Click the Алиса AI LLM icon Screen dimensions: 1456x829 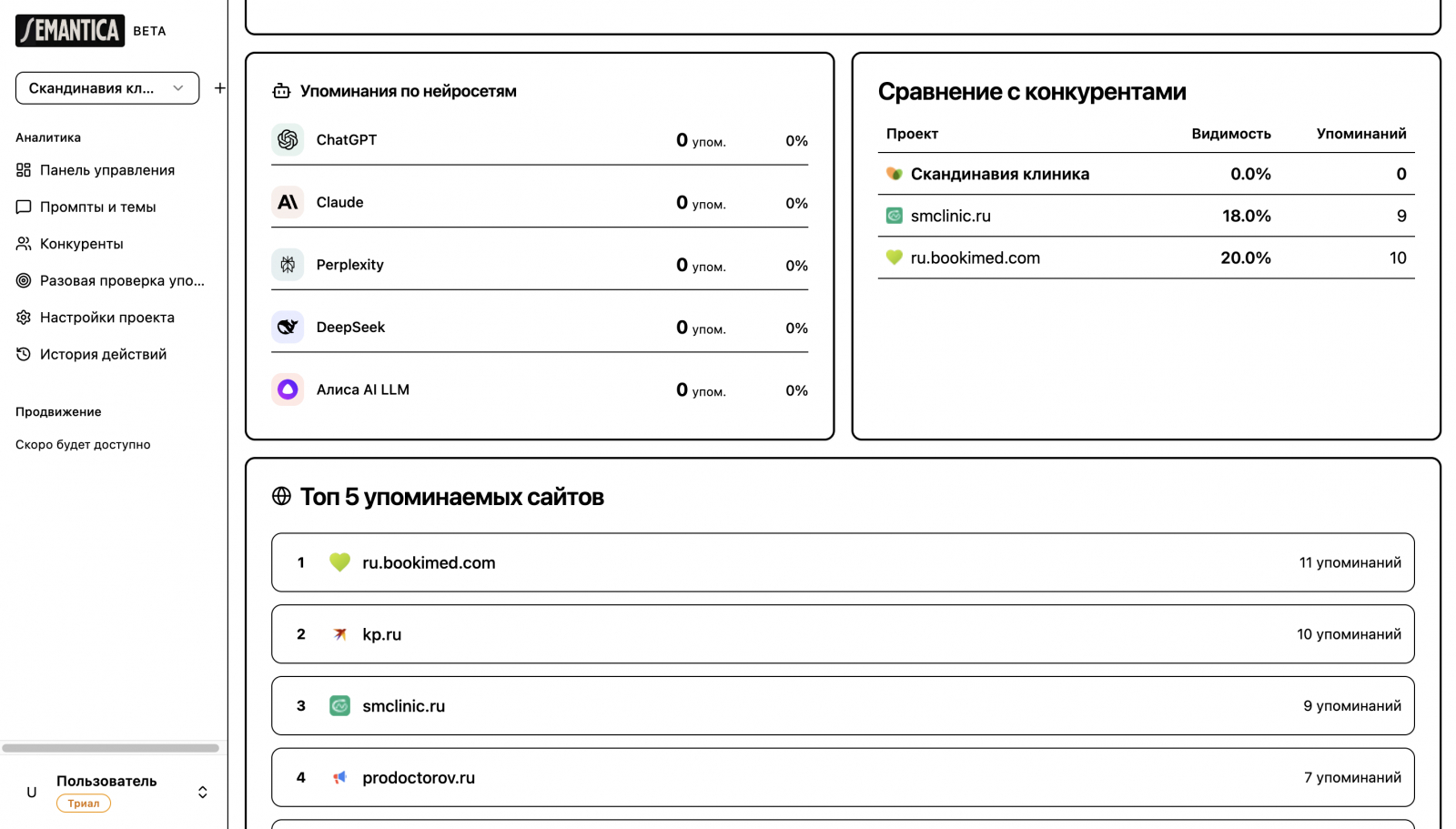(288, 389)
